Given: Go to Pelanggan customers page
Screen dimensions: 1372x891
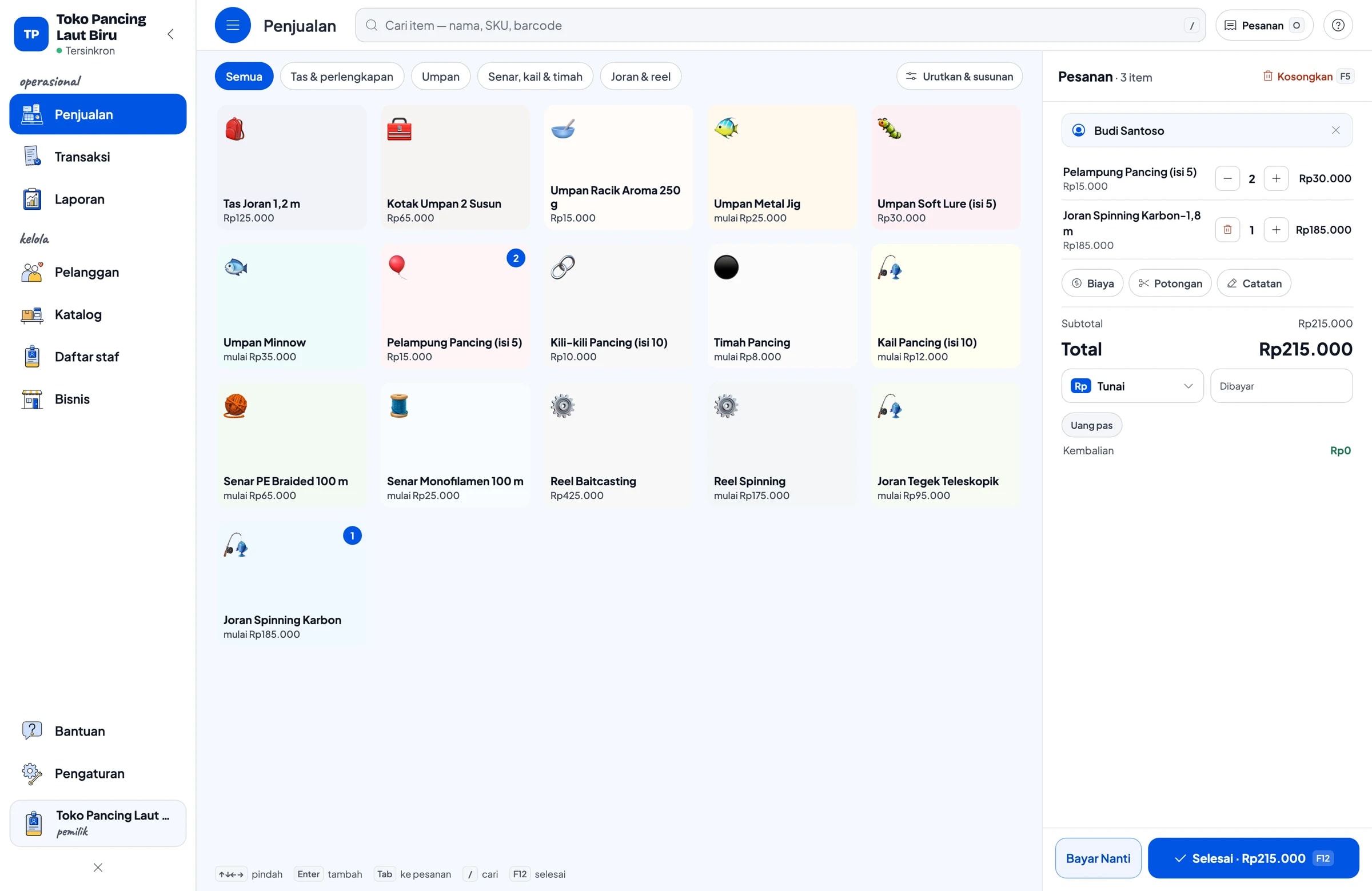Looking at the screenshot, I should [98, 272].
